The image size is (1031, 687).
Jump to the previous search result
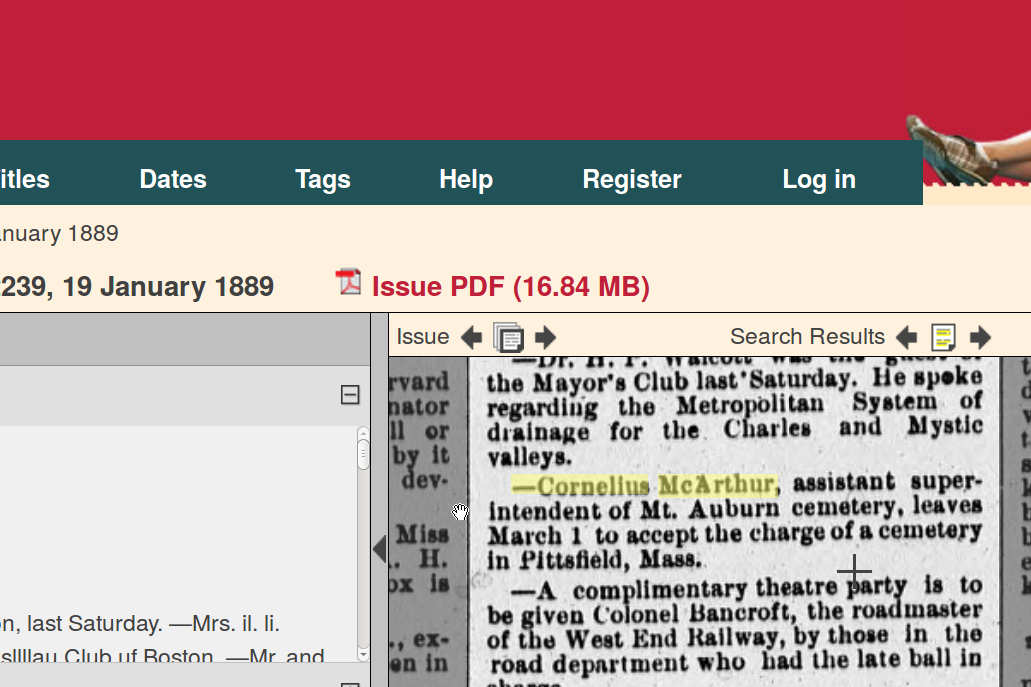point(906,337)
